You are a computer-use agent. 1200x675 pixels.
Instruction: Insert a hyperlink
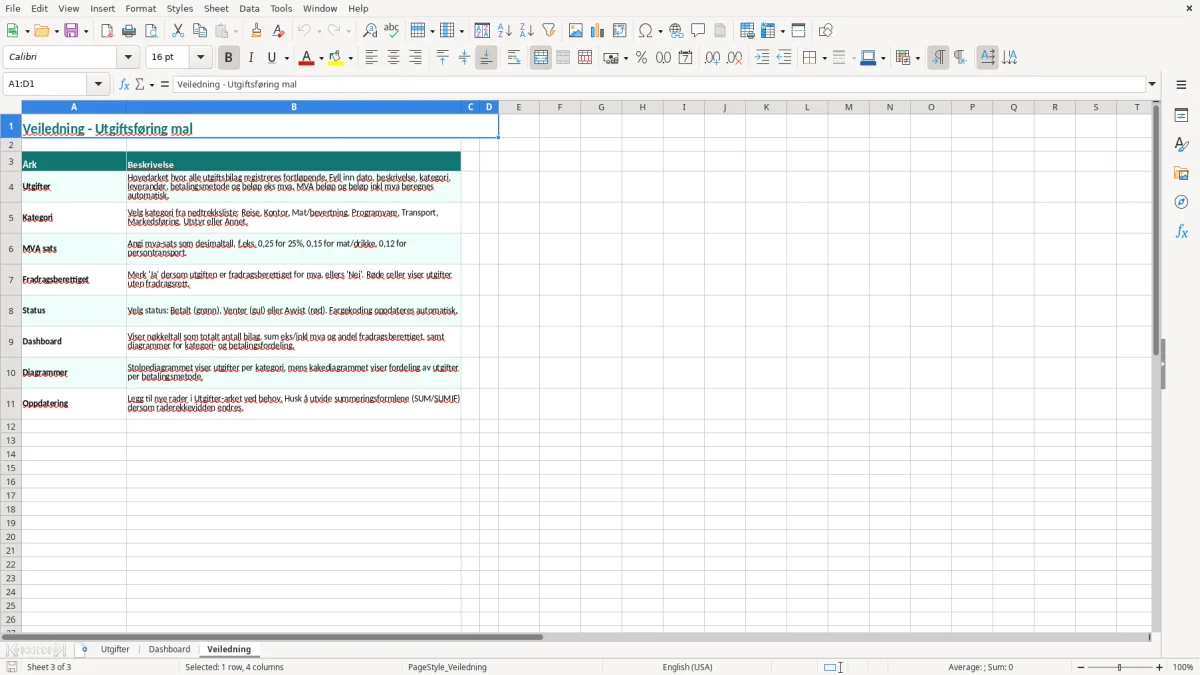tap(677, 31)
